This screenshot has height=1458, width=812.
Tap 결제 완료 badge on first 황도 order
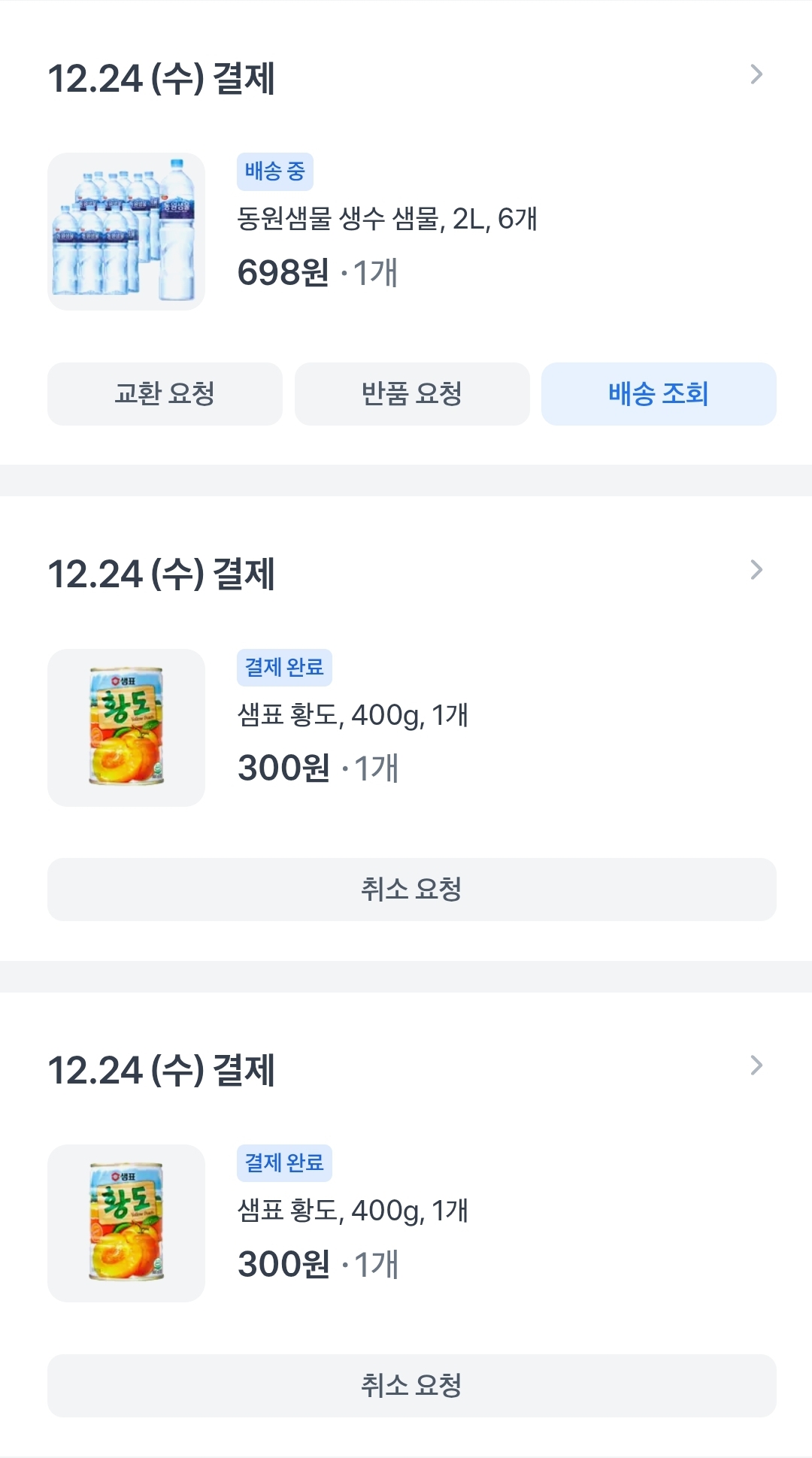pos(284,667)
